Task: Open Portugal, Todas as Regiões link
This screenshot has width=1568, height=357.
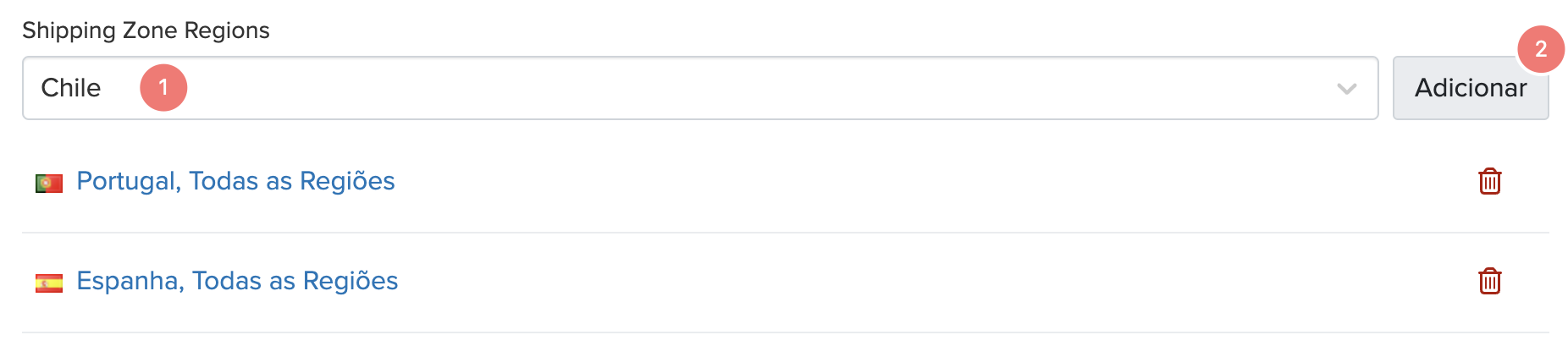Action: pos(235,181)
